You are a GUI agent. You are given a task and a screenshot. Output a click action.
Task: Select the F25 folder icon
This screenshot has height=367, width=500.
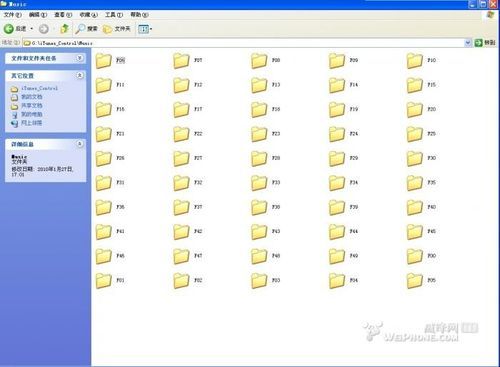pyautogui.click(x=415, y=134)
